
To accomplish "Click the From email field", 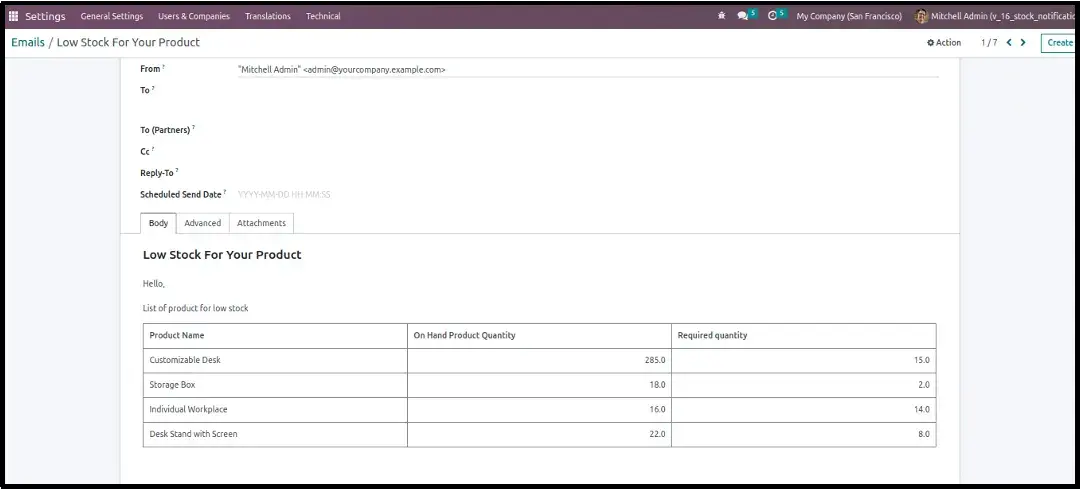I will click(x=588, y=70).
